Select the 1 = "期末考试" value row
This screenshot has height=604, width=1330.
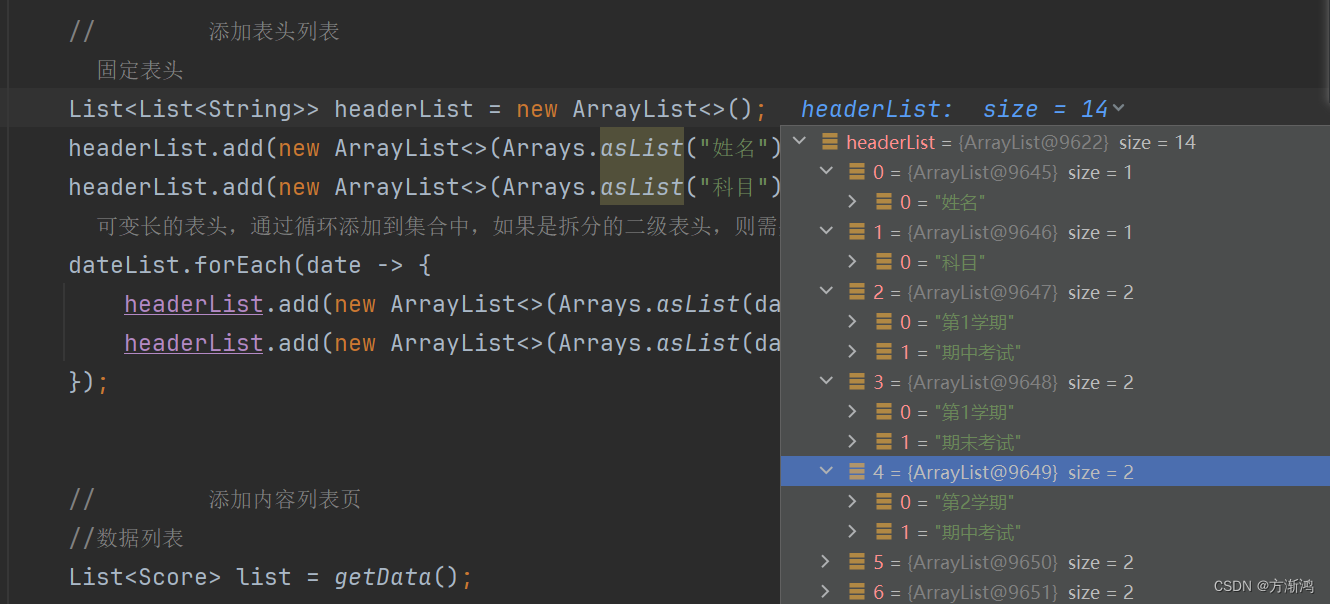[x=1055, y=442]
